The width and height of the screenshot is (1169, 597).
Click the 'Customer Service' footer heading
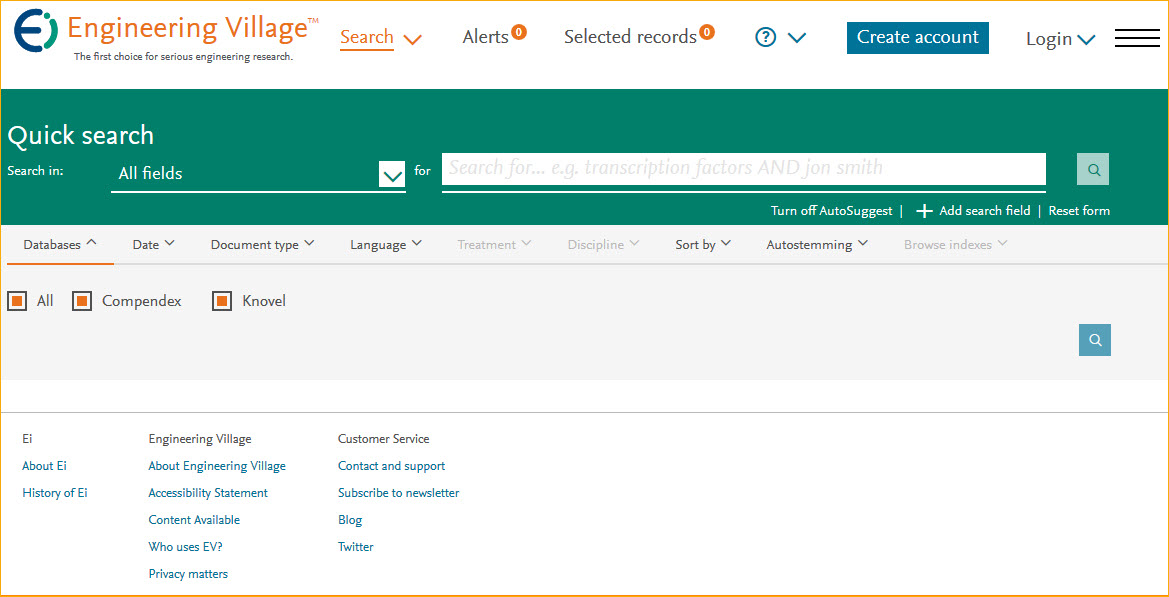pos(383,439)
